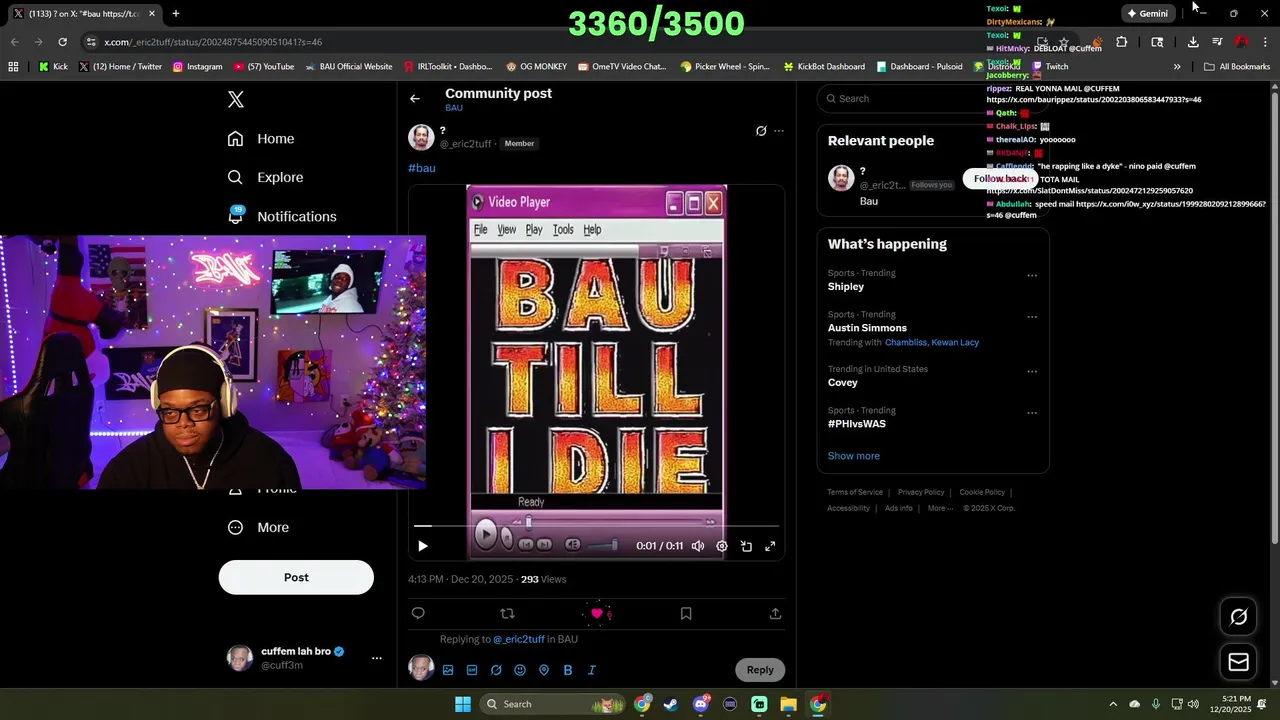Open the three-dot options beside Austin Simmons trend
The height and width of the screenshot is (720, 1280).
tap(1032, 316)
